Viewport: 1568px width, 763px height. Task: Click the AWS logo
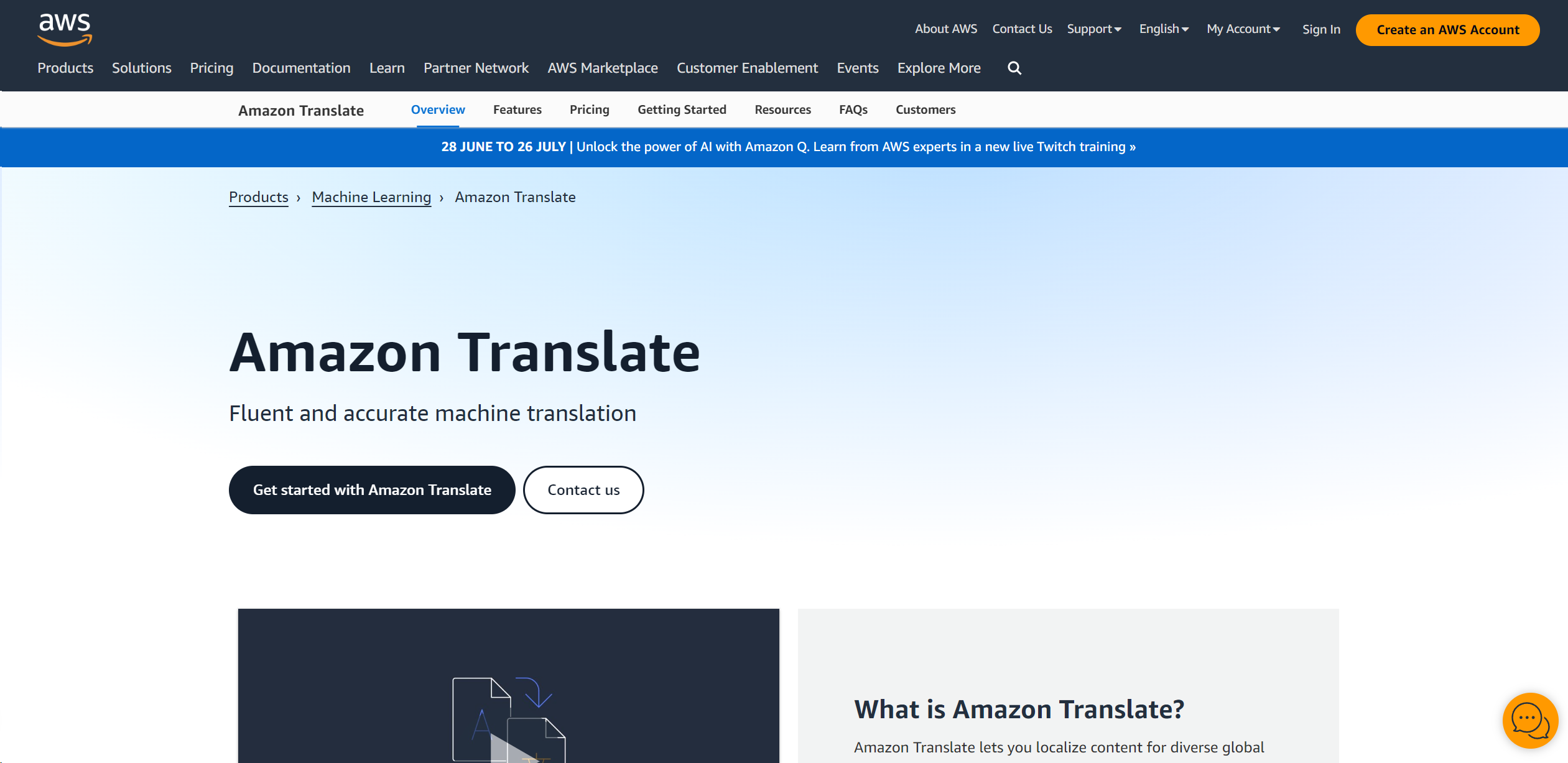[x=64, y=29]
